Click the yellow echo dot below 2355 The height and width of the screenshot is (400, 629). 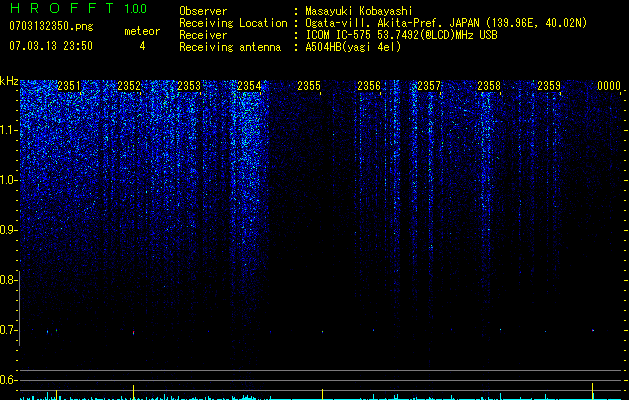[x=322, y=332]
